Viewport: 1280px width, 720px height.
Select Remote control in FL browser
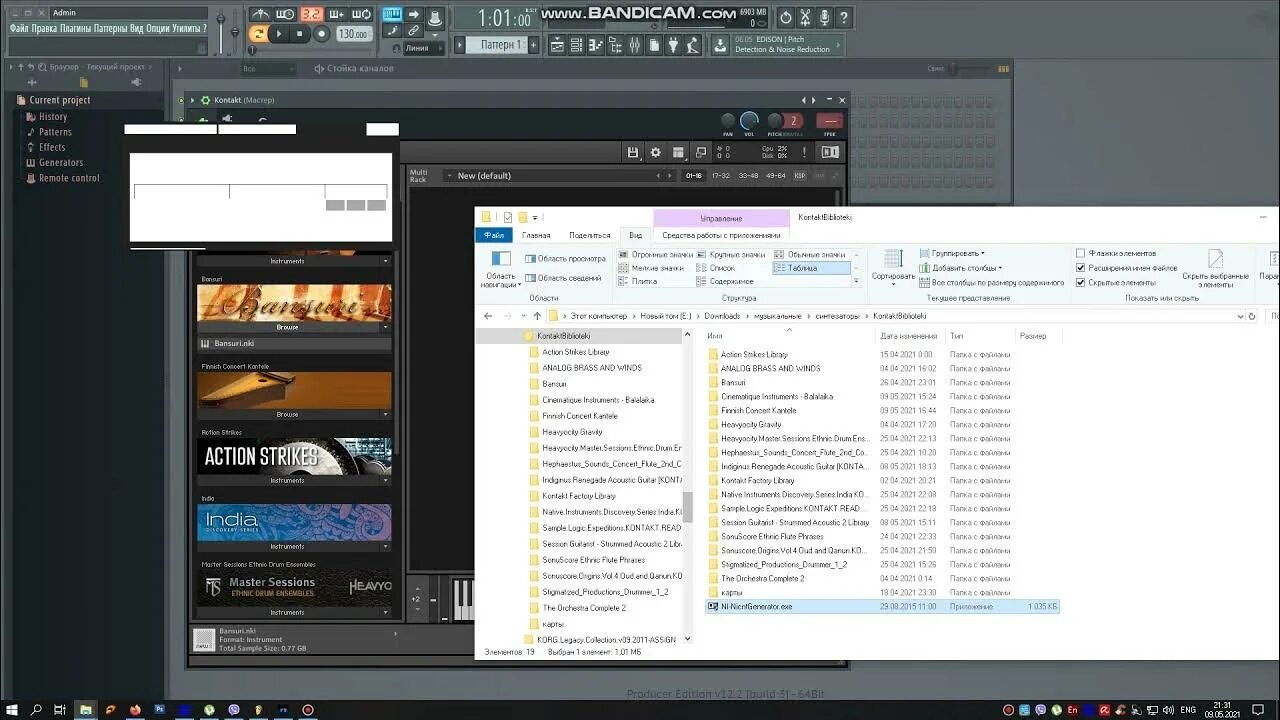69,178
